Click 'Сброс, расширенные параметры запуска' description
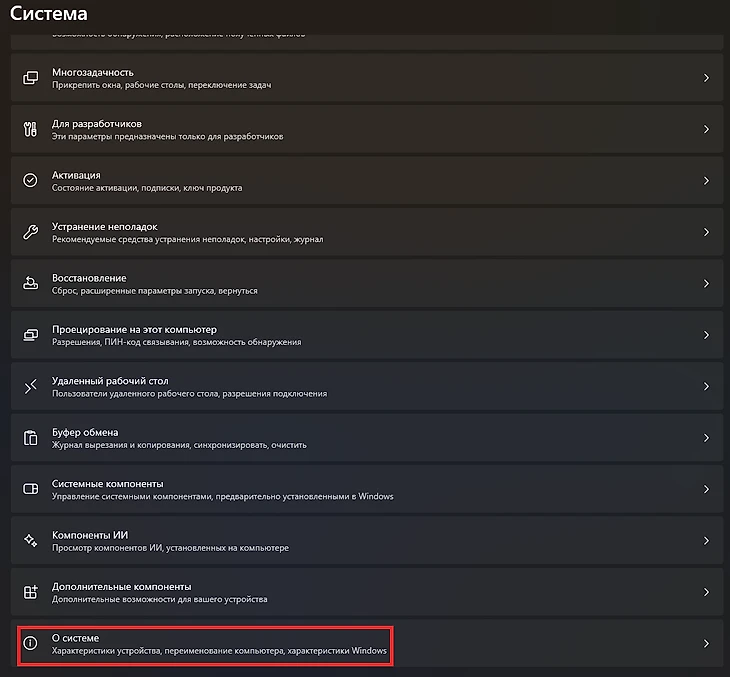The width and height of the screenshot is (730, 677). 154,291
